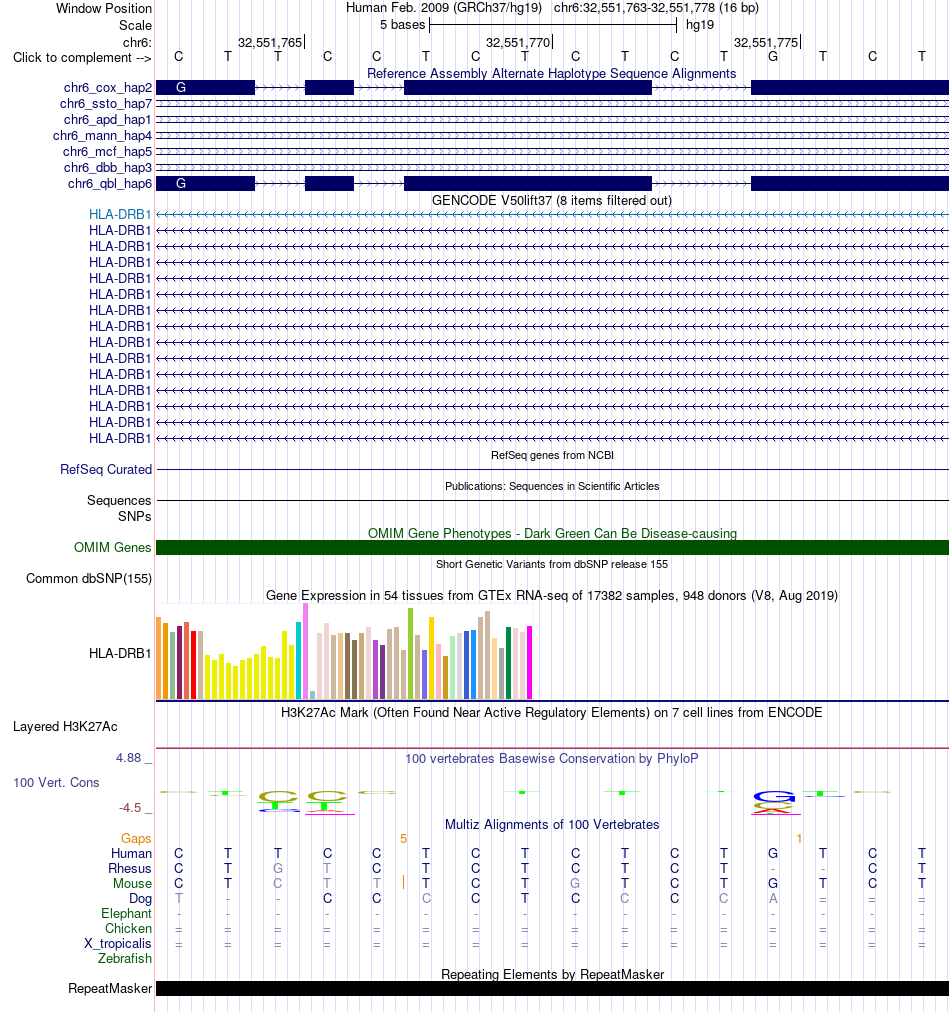Click the black RepeatMasker element bar
The width and height of the screenshot is (950, 1012).
click(x=552, y=989)
